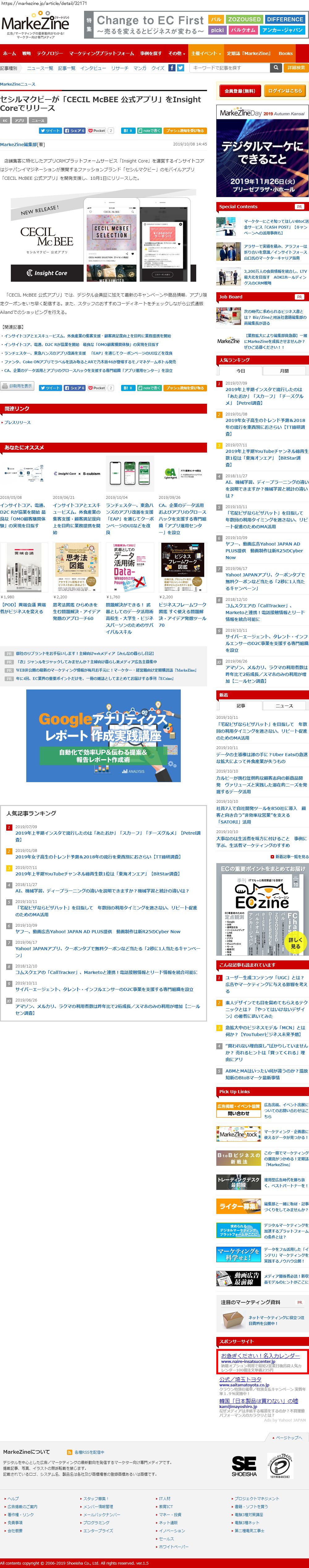Screen dimensions: 309x1568
Task: Click the top noteで書く button
Action: [x=149, y=130]
